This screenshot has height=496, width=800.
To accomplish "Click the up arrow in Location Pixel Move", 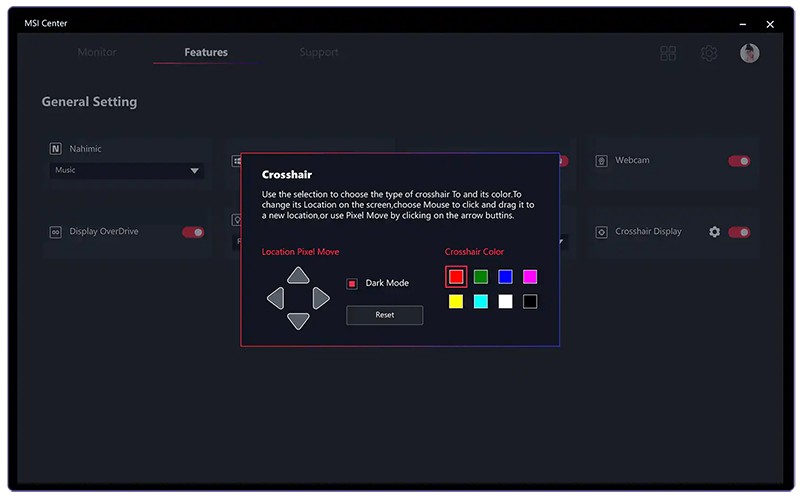I will pyautogui.click(x=298, y=275).
